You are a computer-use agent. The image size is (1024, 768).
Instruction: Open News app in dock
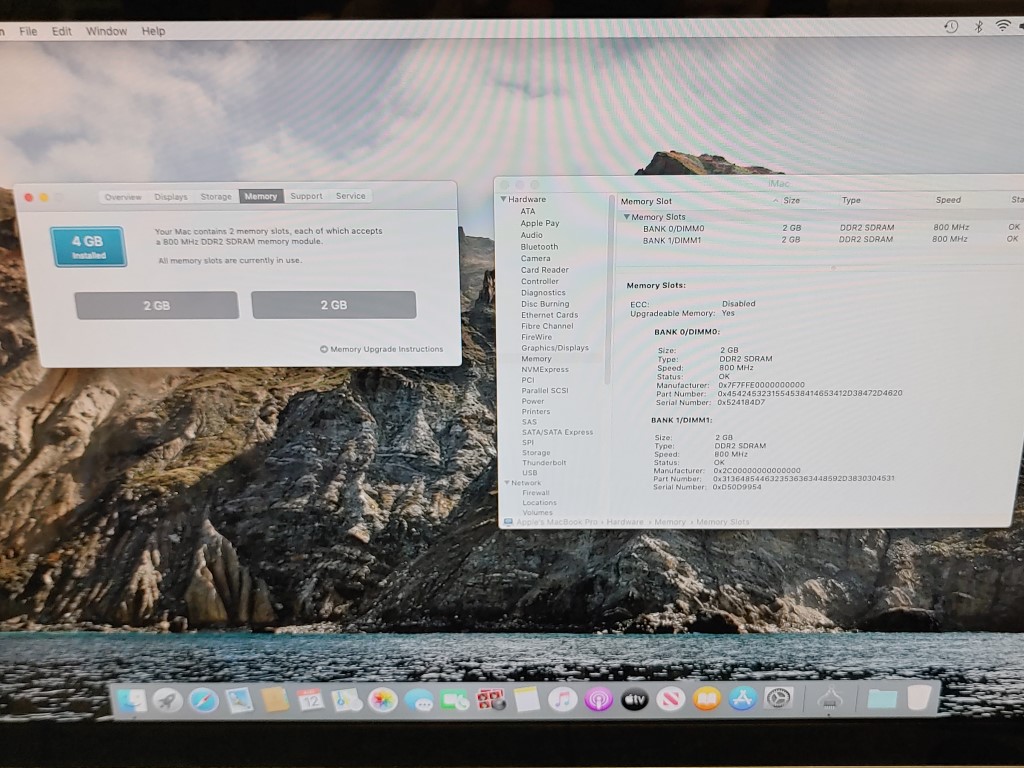coord(670,699)
